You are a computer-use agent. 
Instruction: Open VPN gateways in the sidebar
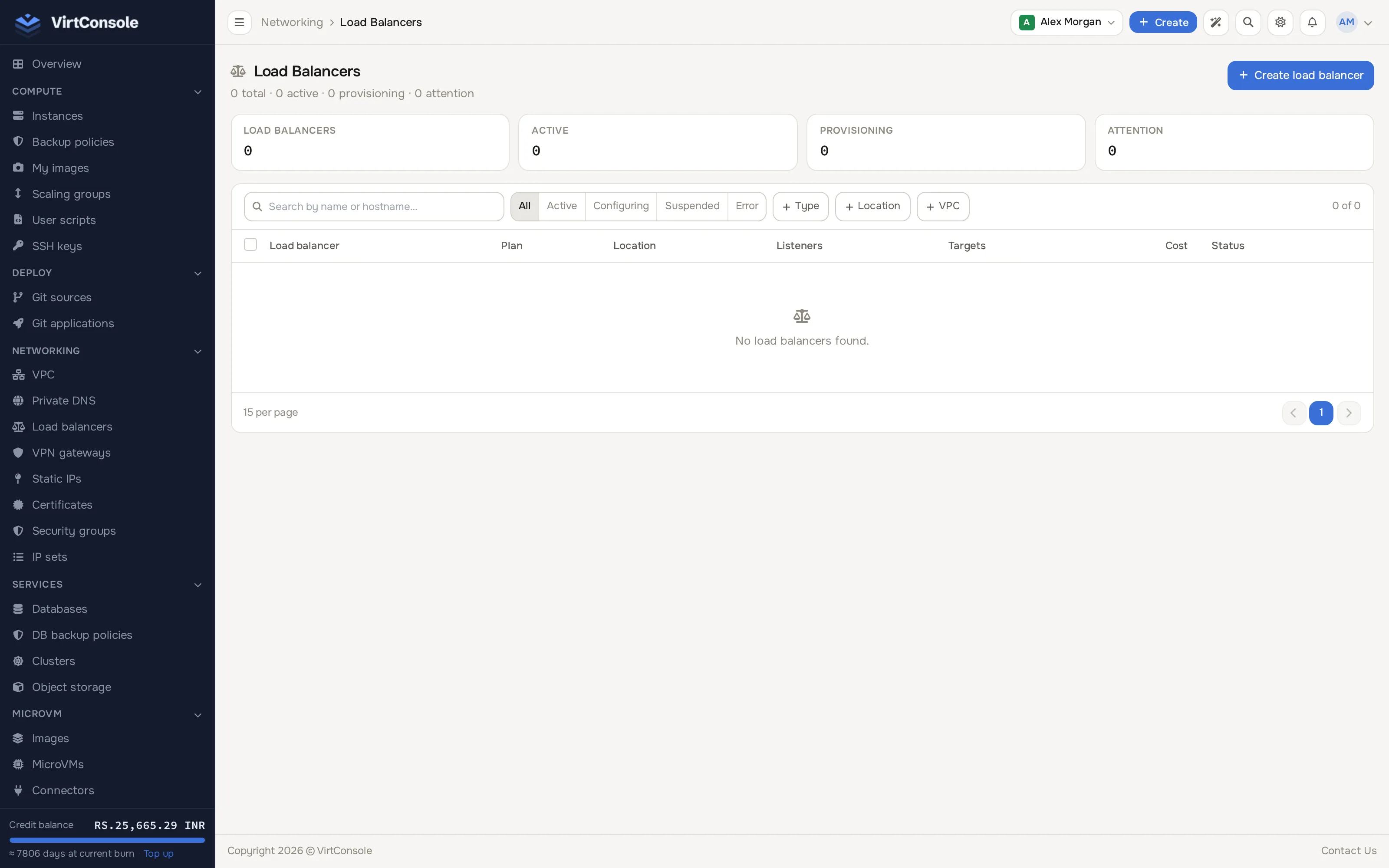(x=107, y=453)
